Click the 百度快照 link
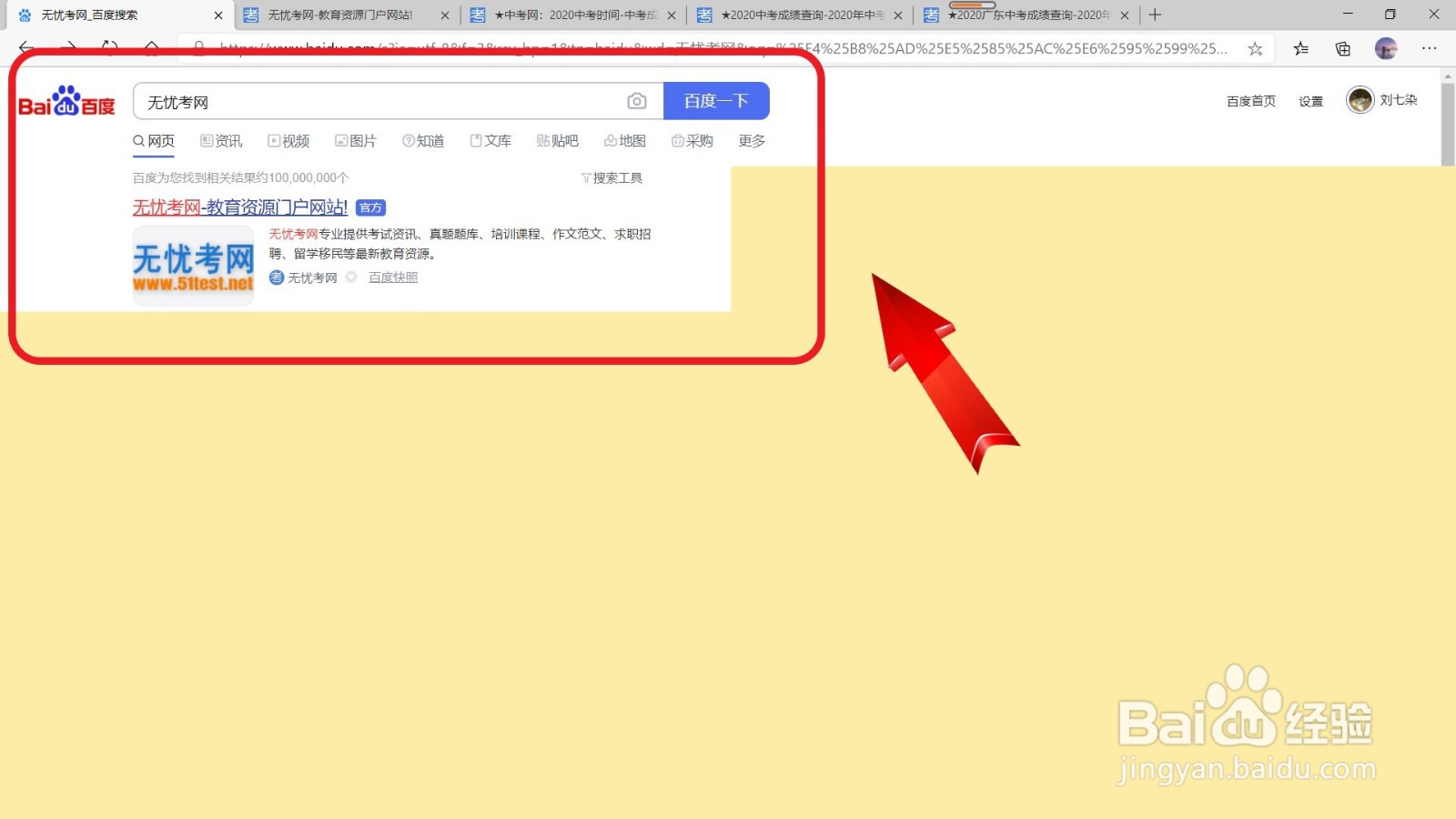The image size is (1456, 819). click(x=393, y=278)
